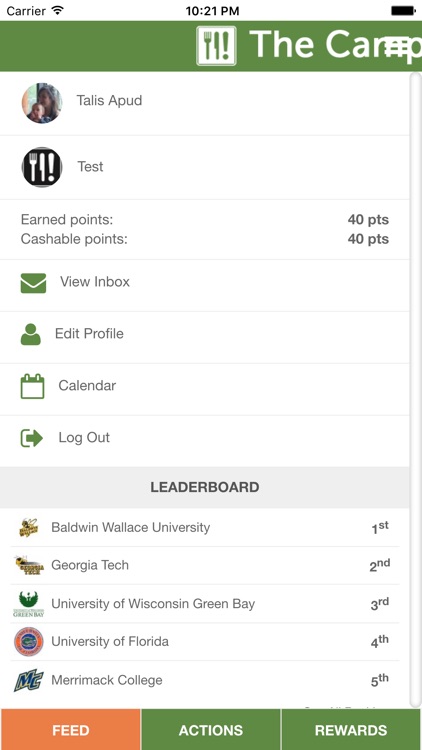
Task: Click the vertical scrollbar on right edge
Action: (x=416, y=390)
